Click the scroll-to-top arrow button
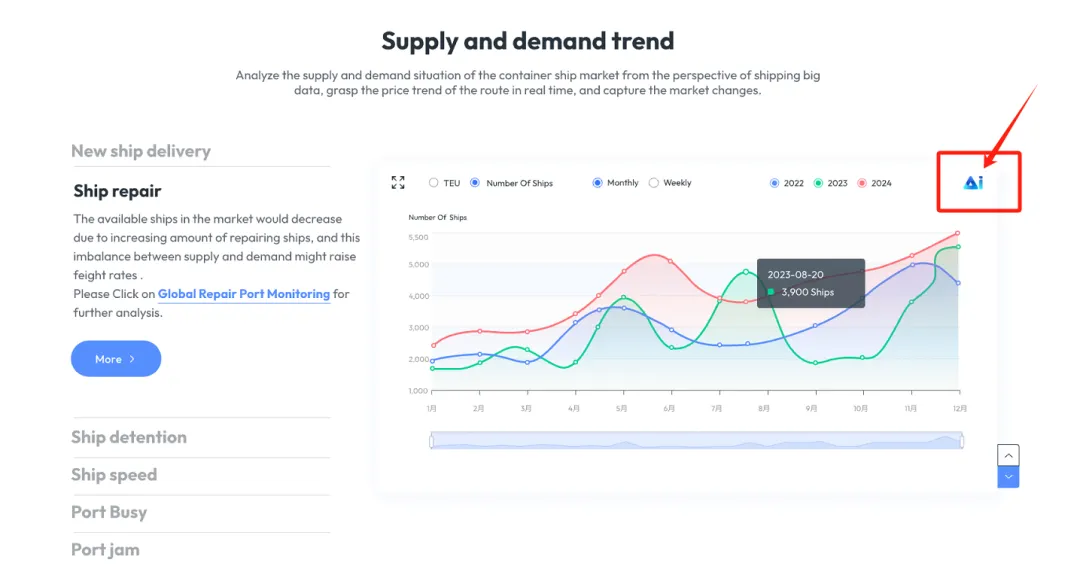 click(1008, 455)
